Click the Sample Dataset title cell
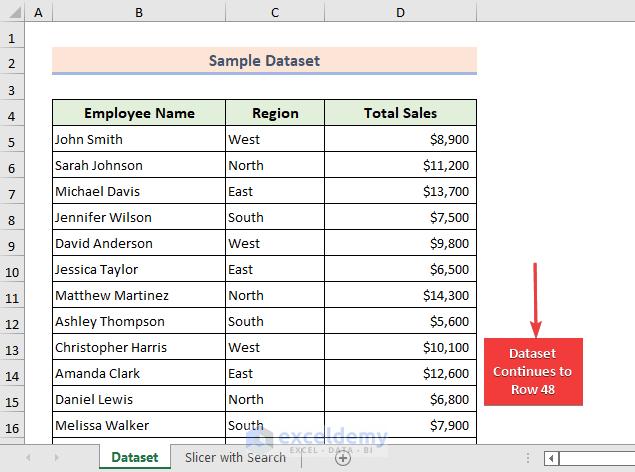Screen dimensions: 635x472 [x=264, y=61]
